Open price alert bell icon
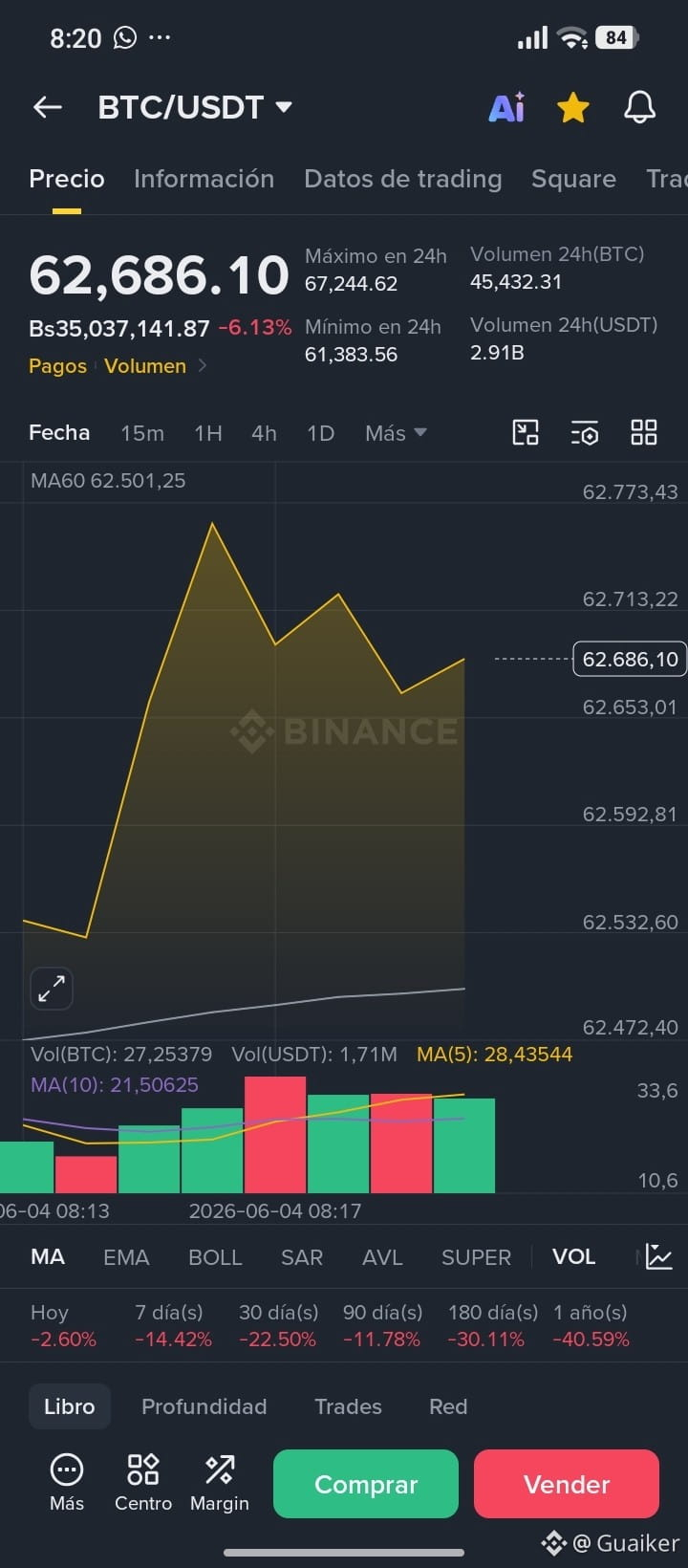The image size is (688, 1568). [639, 108]
